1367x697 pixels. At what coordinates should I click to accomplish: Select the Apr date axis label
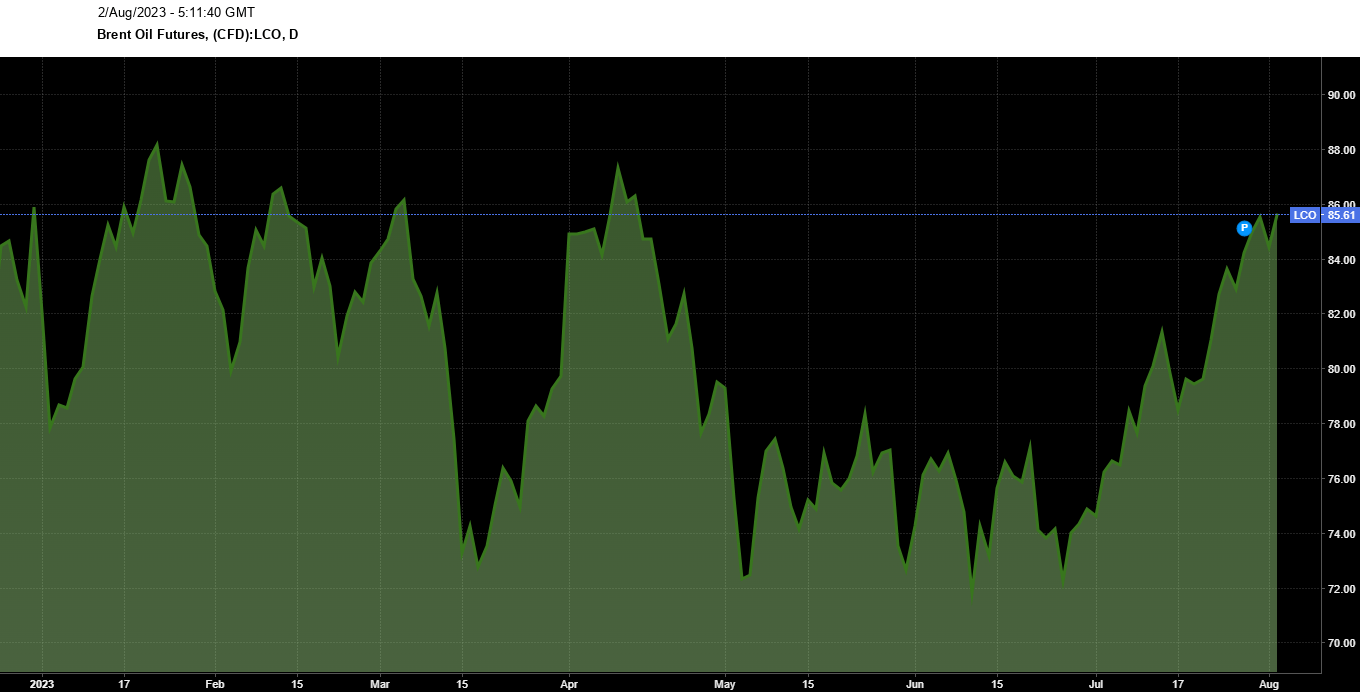point(568,685)
